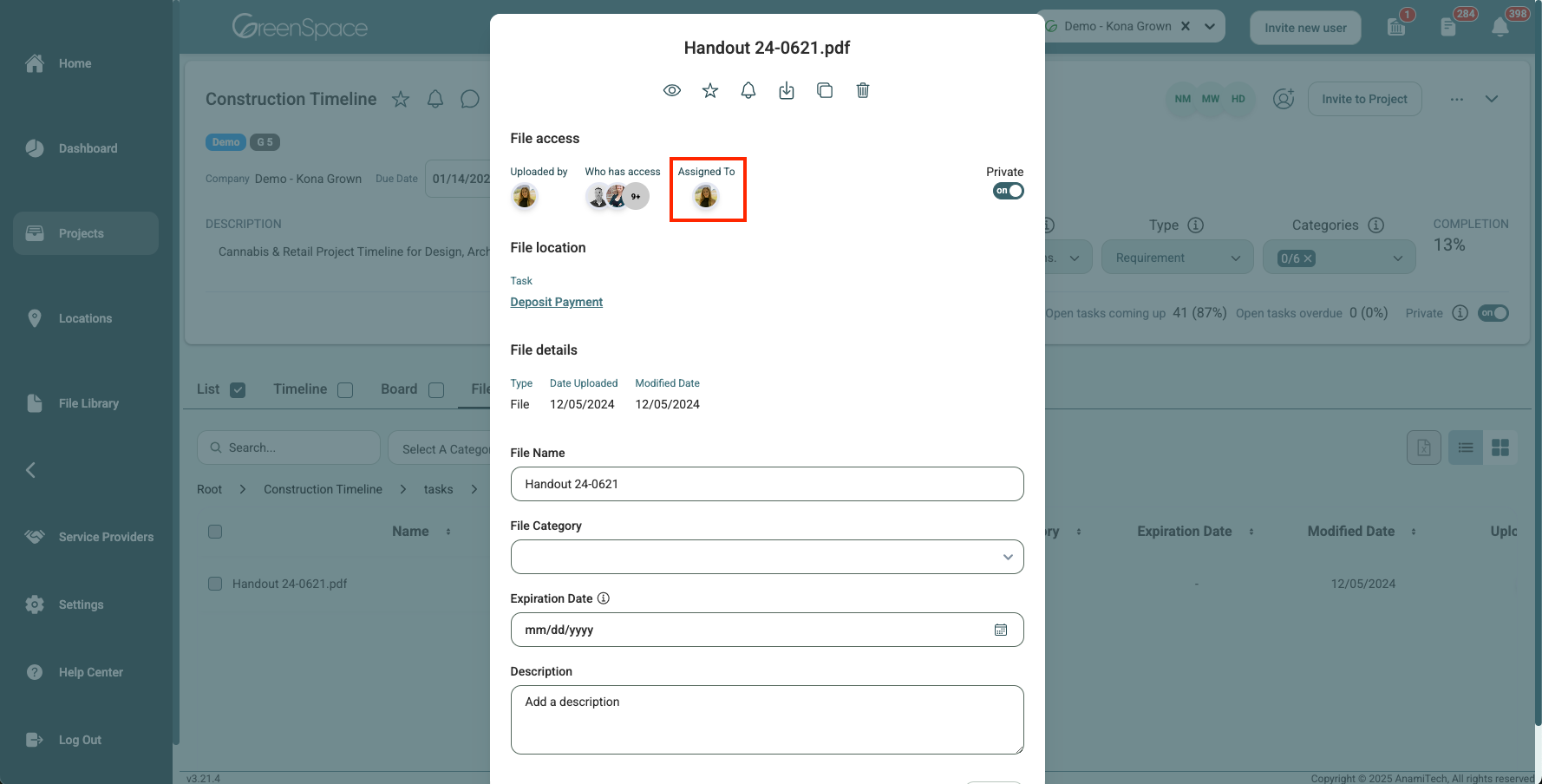Viewport: 1542px width, 784px height.
Task: Click the Uploaded by avatar
Action: tap(524, 197)
